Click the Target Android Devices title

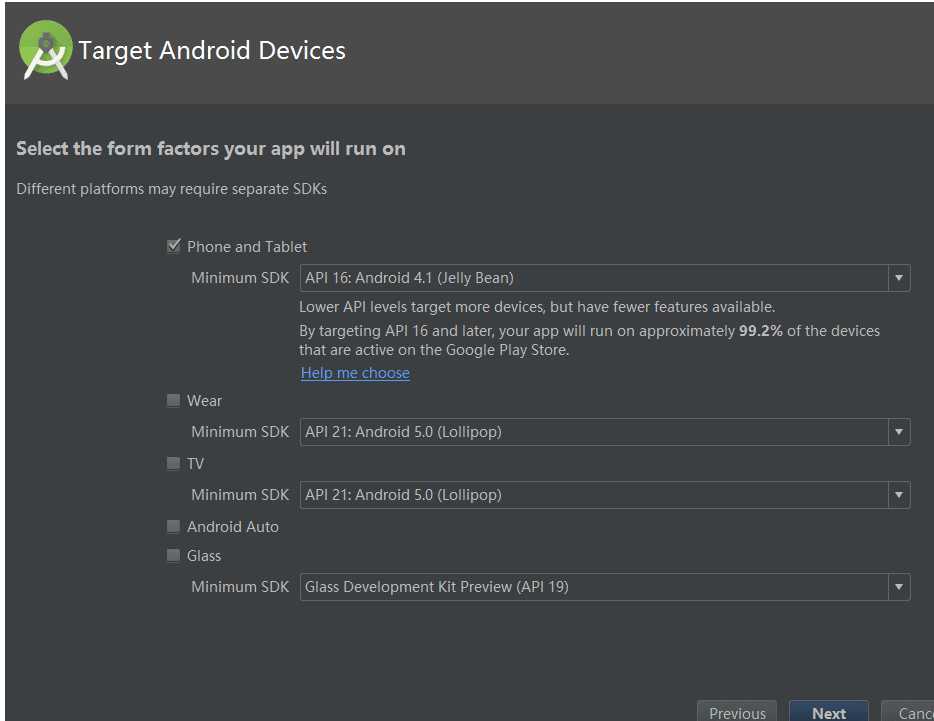tap(212, 51)
